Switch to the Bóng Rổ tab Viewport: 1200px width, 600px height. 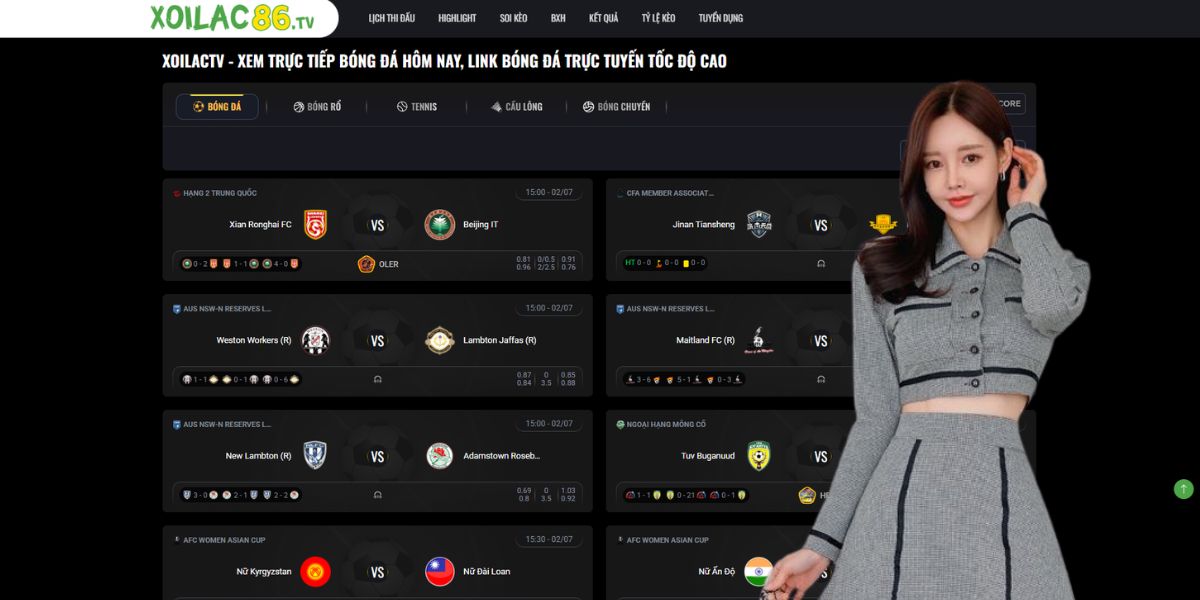pyautogui.click(x=317, y=106)
